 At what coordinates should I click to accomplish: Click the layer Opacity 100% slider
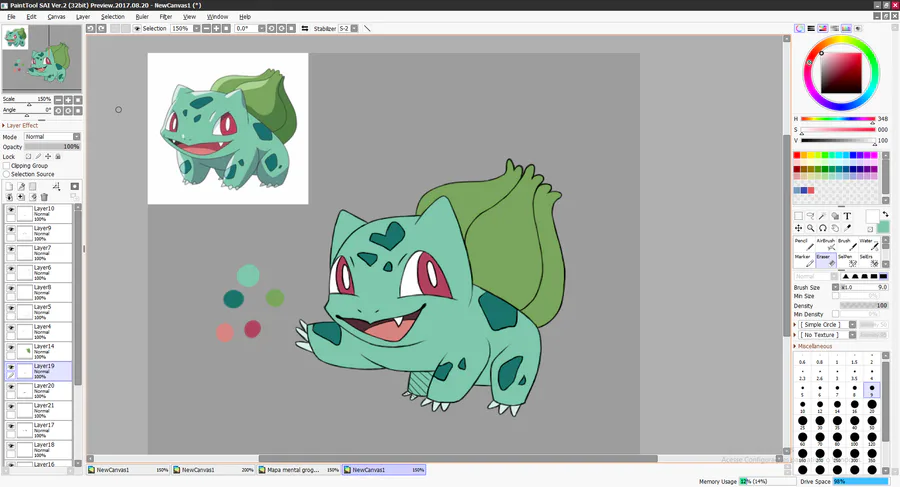[52, 146]
